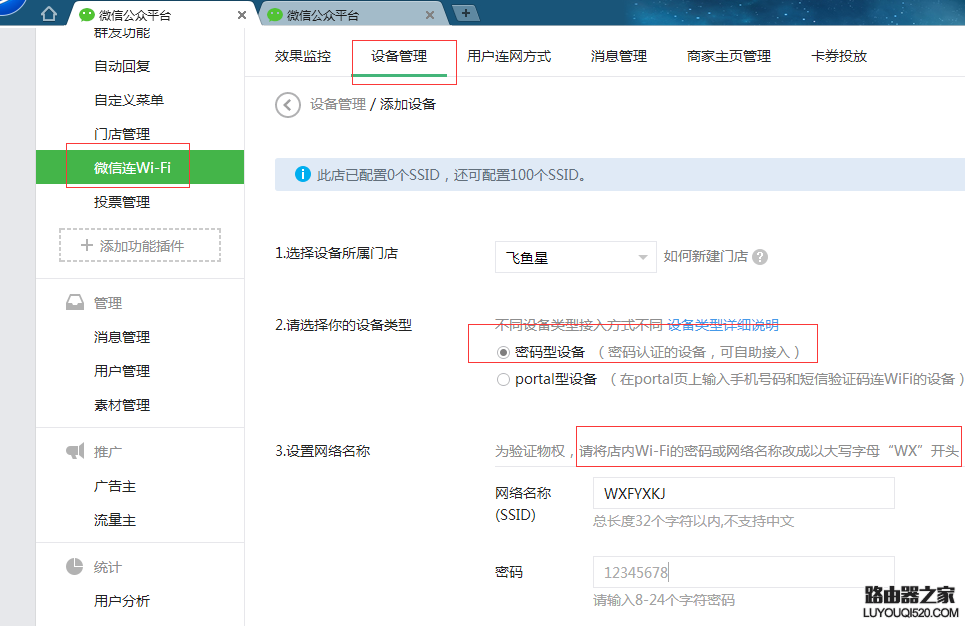The image size is (965, 626).
Task: Click the 统计 pie chart icon in sidebar
Action: 74,566
